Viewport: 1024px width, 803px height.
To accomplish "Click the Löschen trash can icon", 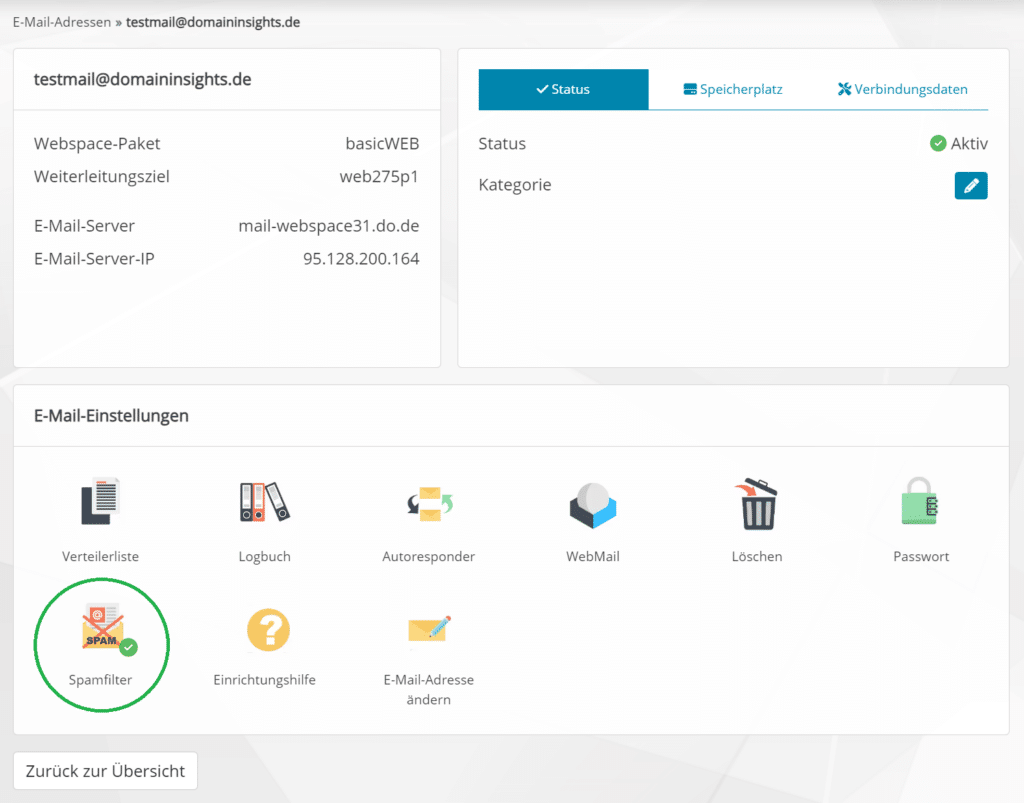I will point(757,504).
